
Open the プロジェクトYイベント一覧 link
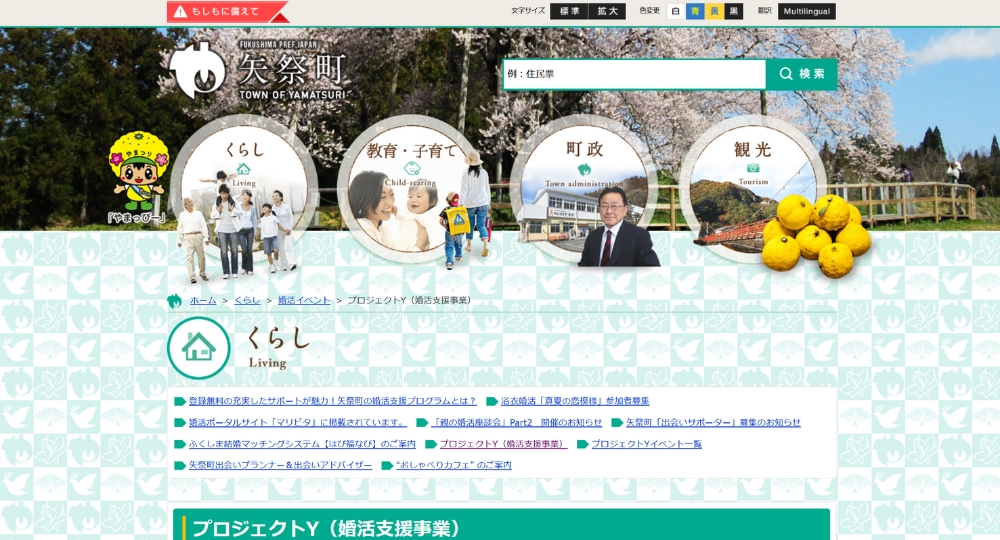click(646, 444)
